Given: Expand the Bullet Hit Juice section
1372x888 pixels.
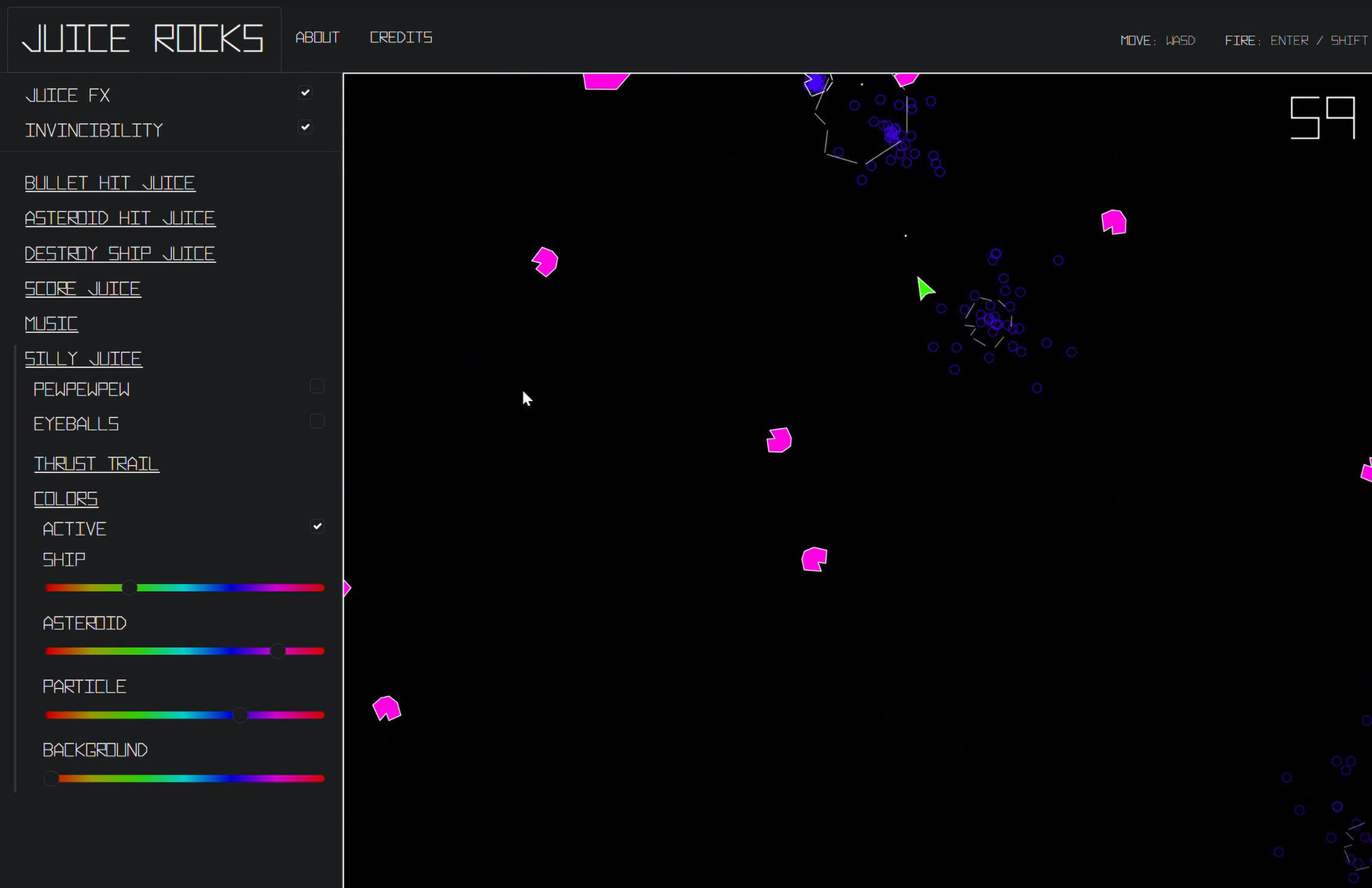Looking at the screenshot, I should pyautogui.click(x=110, y=183).
